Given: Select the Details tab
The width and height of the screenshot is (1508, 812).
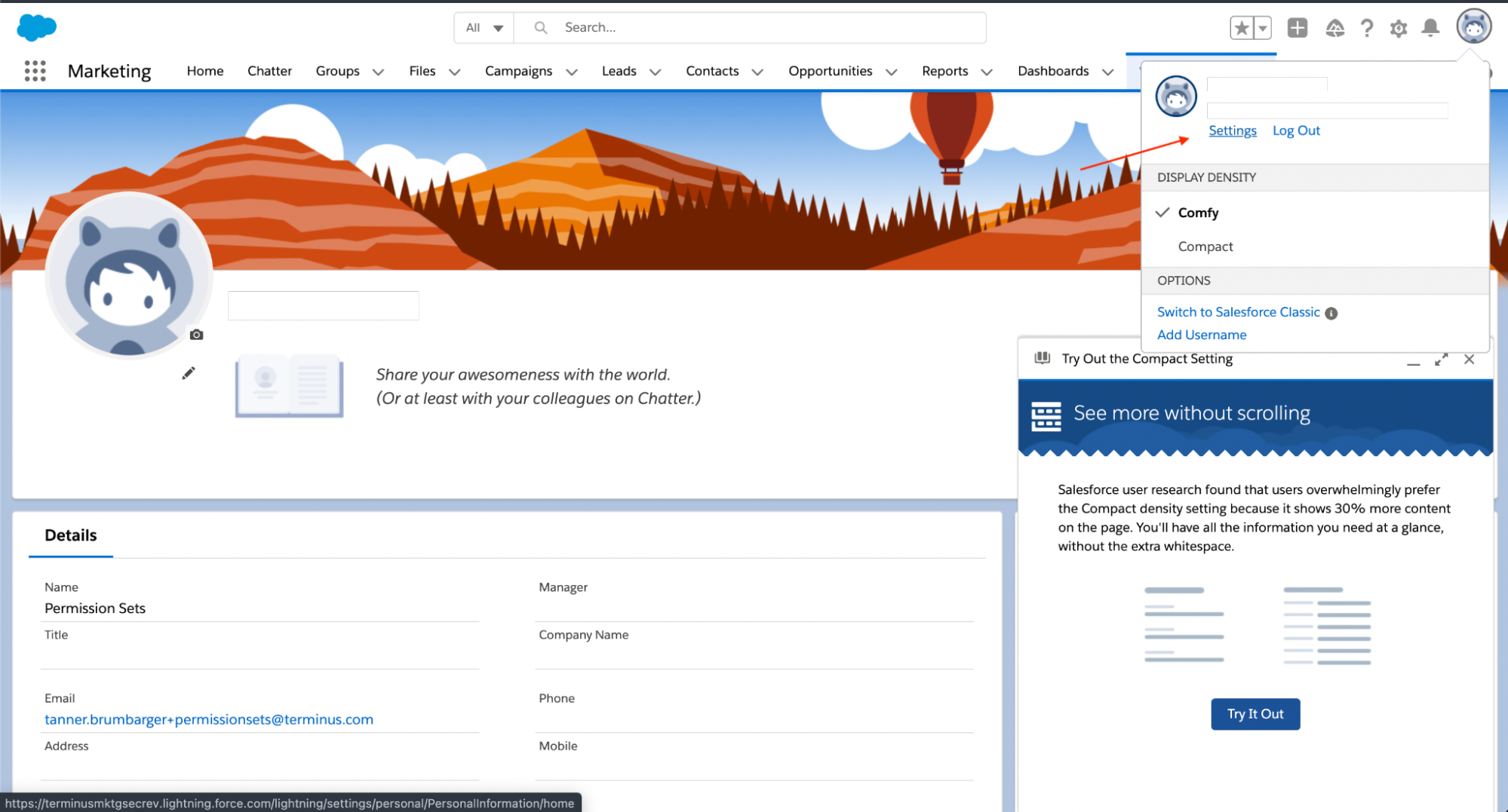Looking at the screenshot, I should coord(71,535).
